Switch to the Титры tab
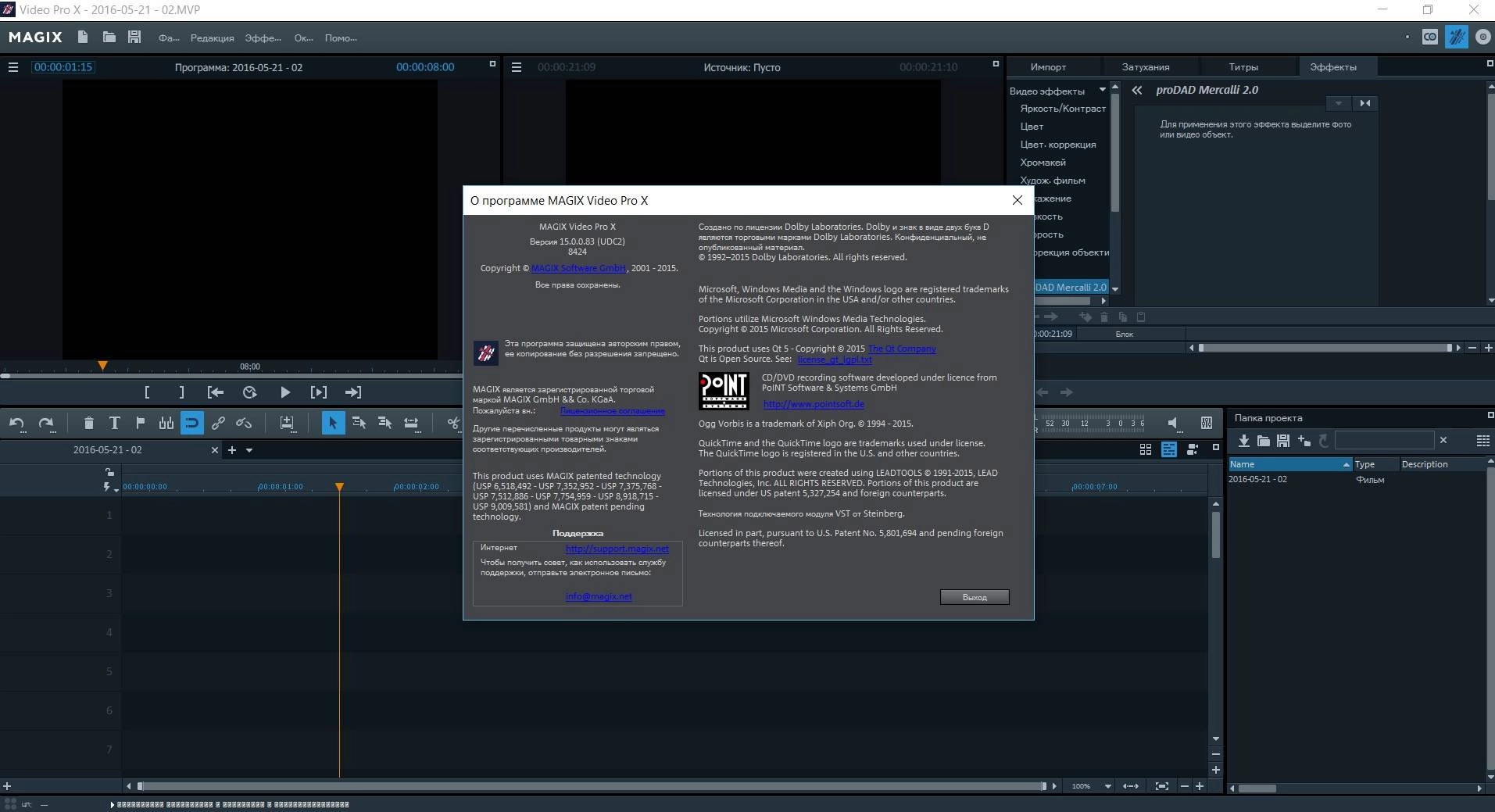The image size is (1495, 812). [x=1243, y=67]
